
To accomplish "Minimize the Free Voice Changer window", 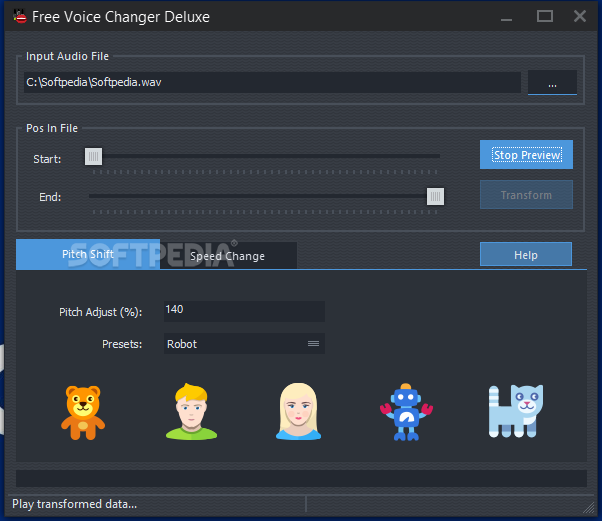I will (506, 17).
